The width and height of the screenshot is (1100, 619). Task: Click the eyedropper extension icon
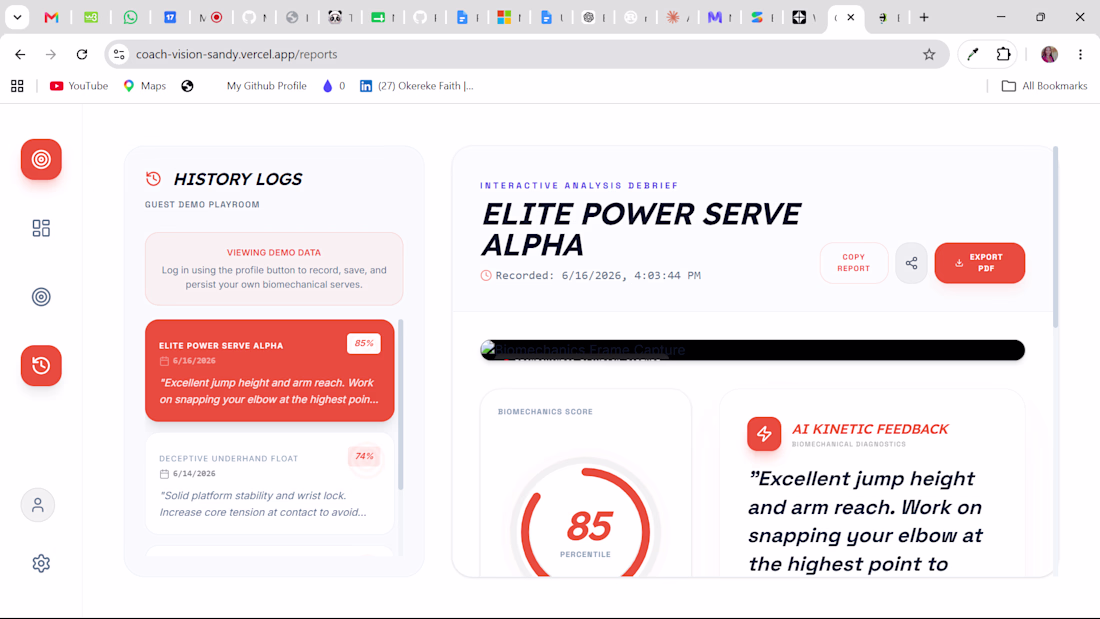(972, 54)
